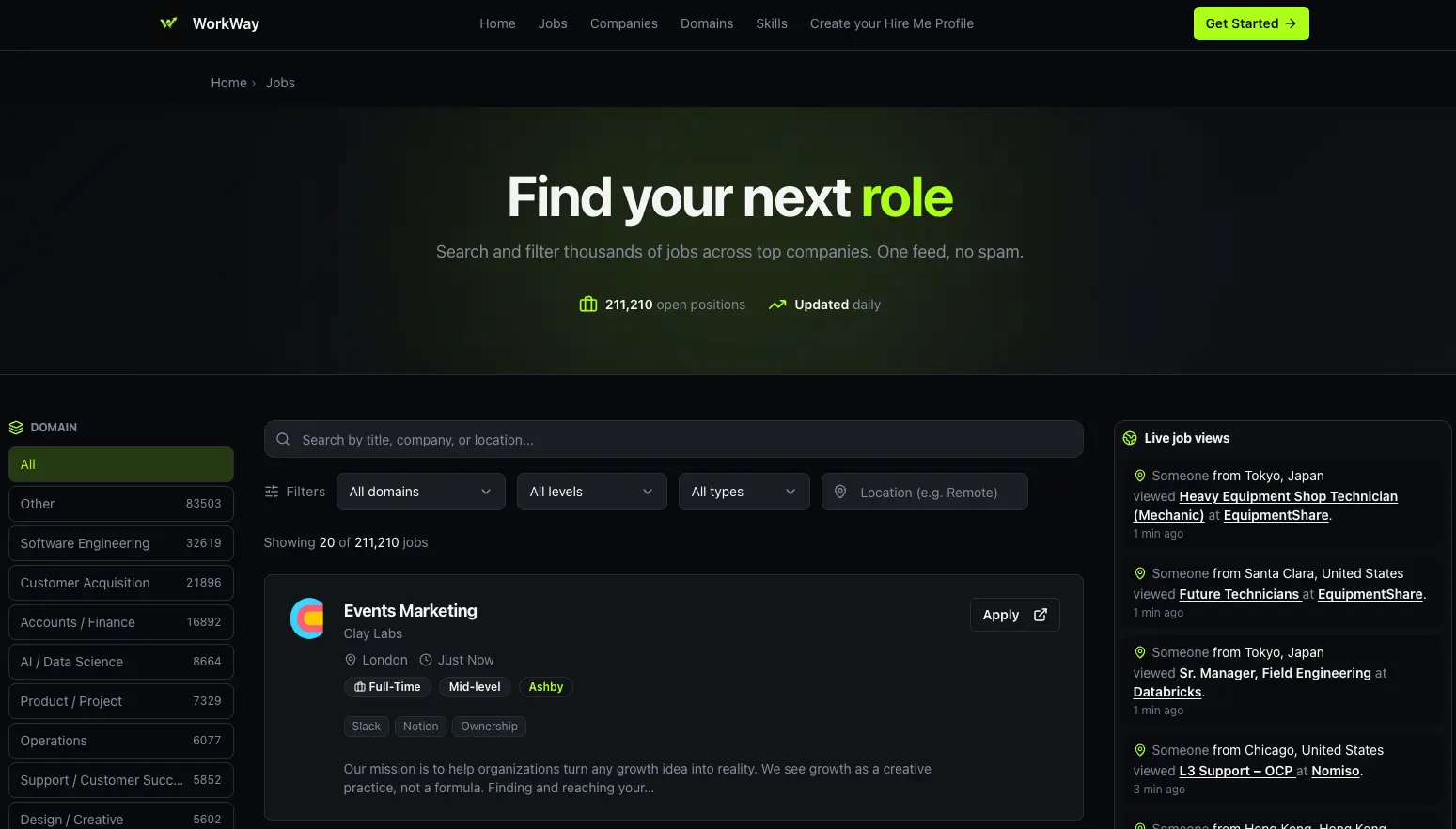Click the briefcase icon beside open positions
Viewport: 1456px width, 829px height.
pyautogui.click(x=588, y=305)
